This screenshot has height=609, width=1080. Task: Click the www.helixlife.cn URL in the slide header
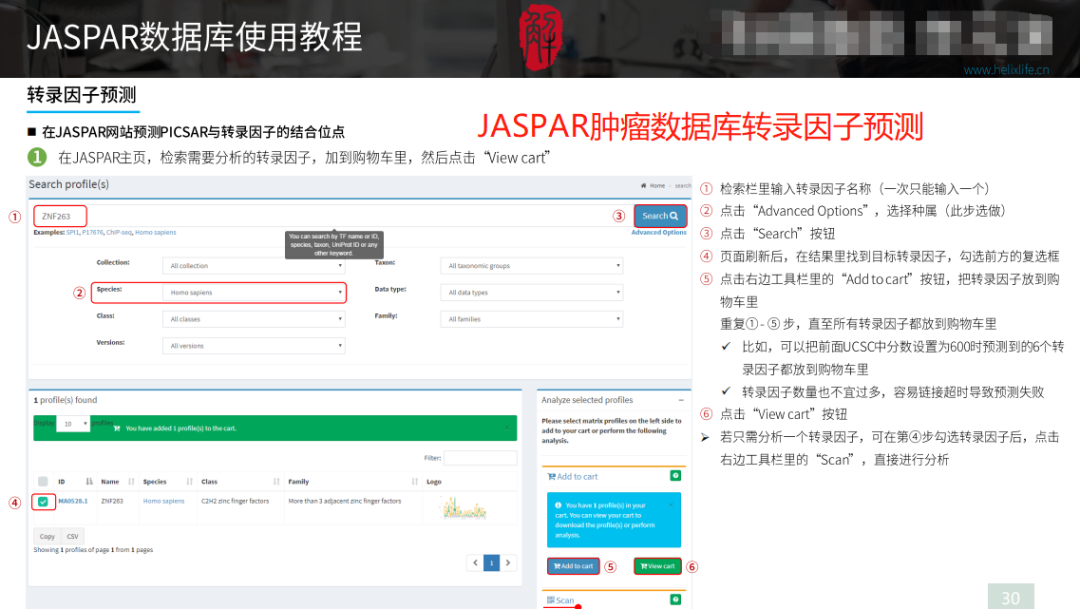click(x=1006, y=70)
